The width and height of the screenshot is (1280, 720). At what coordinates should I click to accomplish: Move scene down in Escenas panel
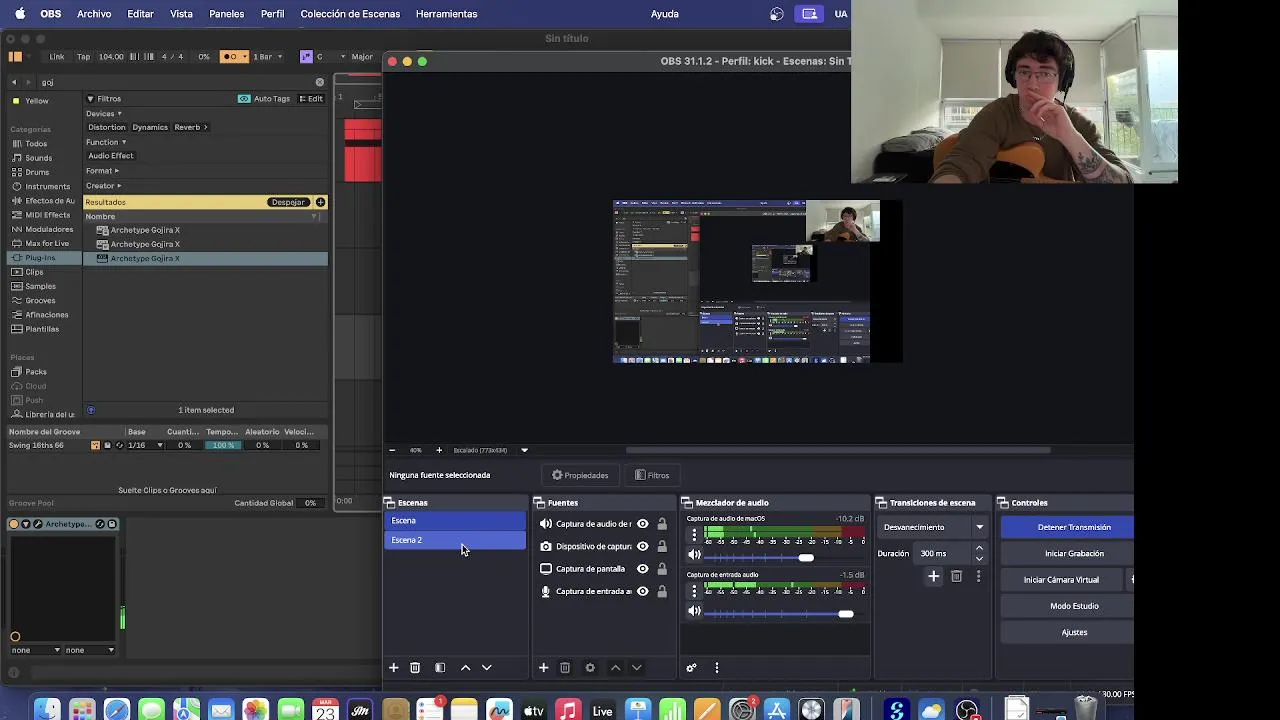coord(487,667)
